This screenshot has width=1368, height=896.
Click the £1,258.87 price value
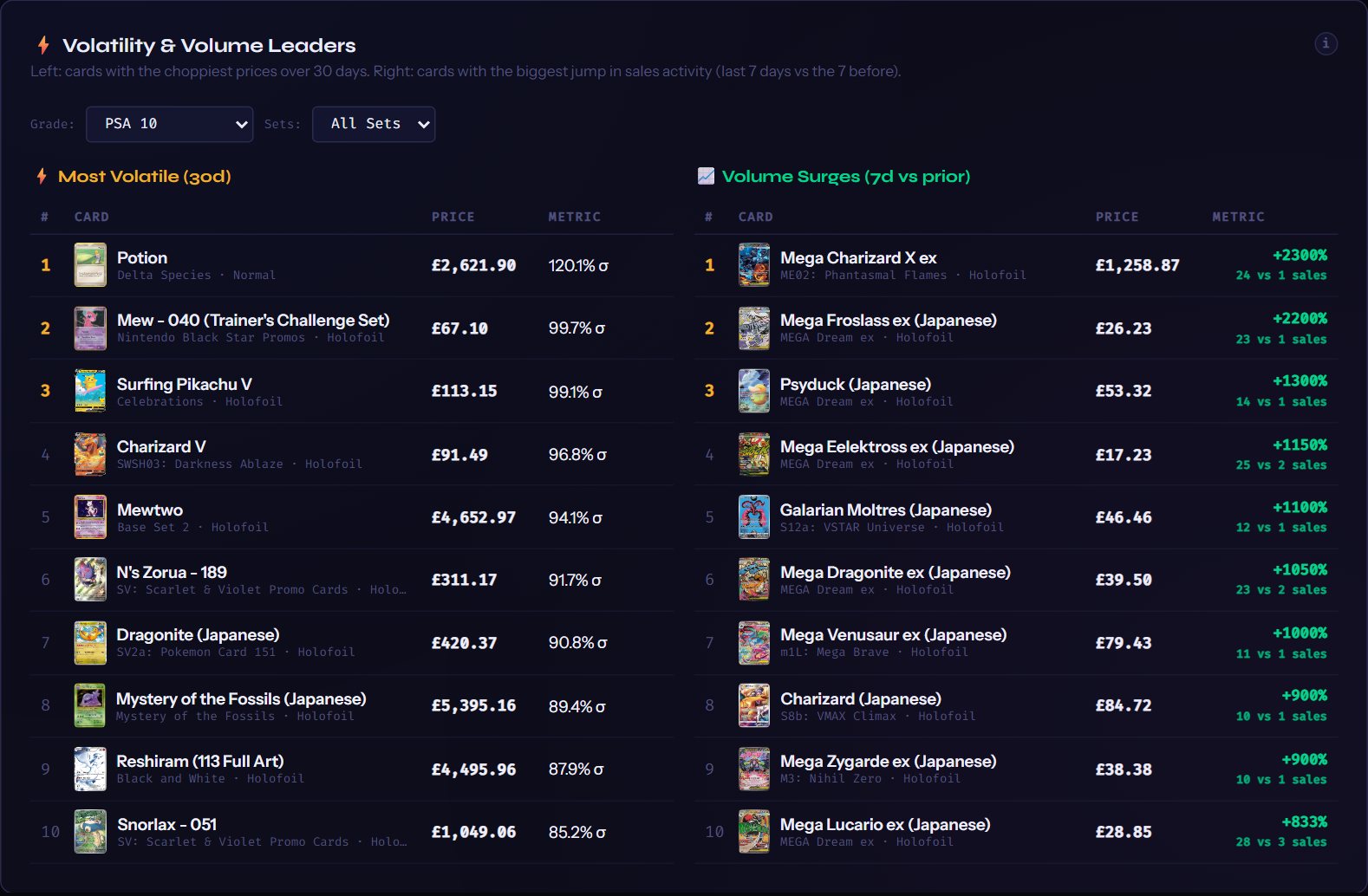pyautogui.click(x=1137, y=265)
